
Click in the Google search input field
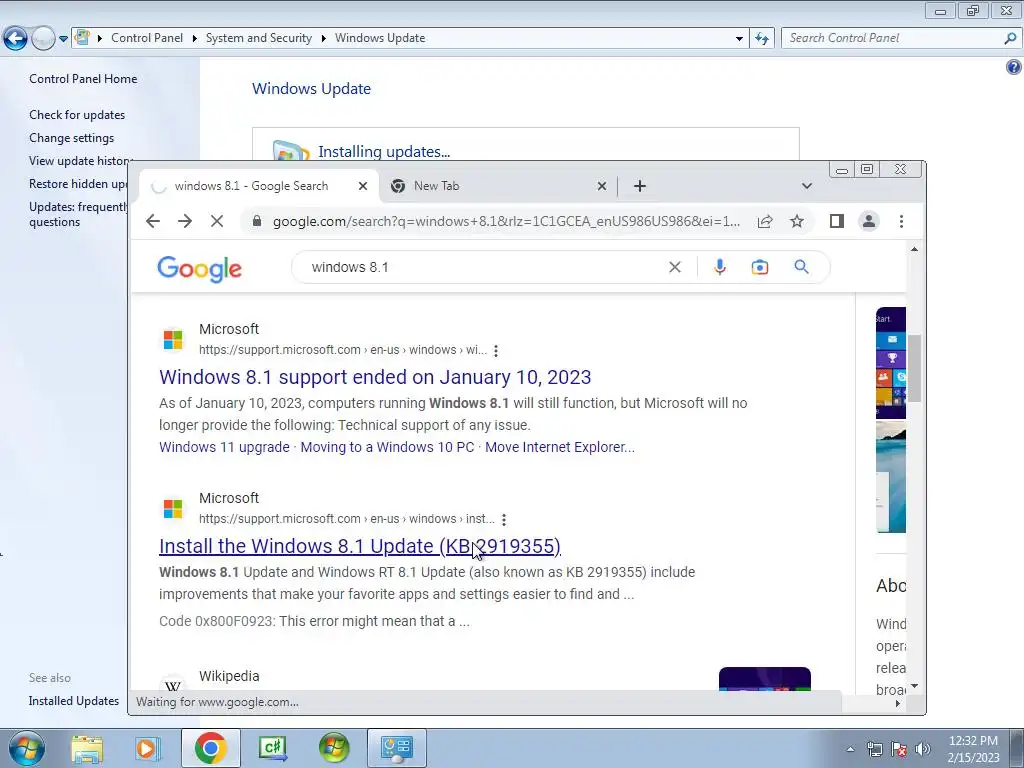point(483,267)
